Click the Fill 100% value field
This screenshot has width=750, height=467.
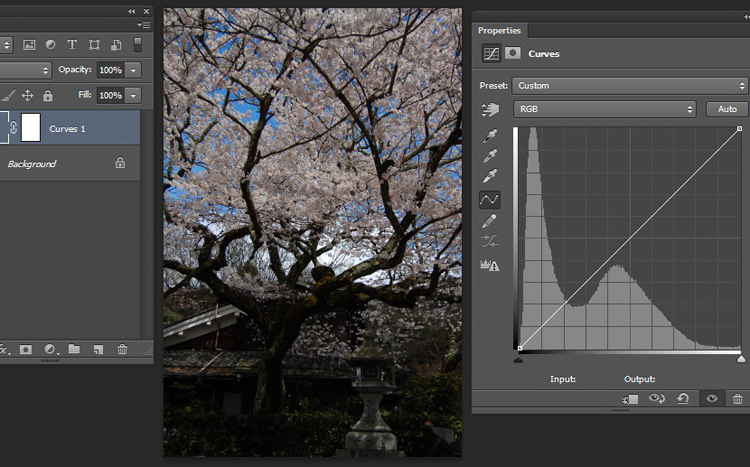point(111,95)
